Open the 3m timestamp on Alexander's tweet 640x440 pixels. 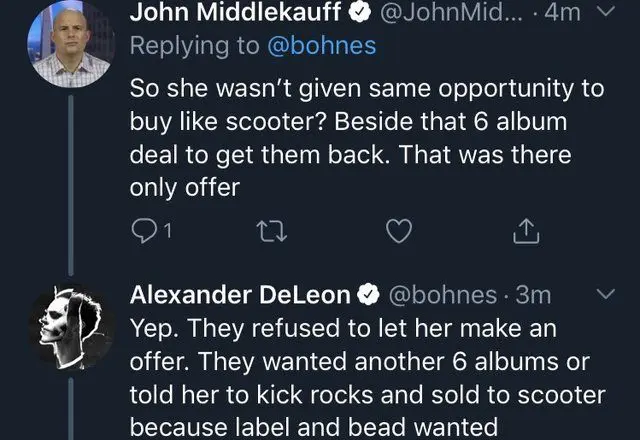[537, 295]
